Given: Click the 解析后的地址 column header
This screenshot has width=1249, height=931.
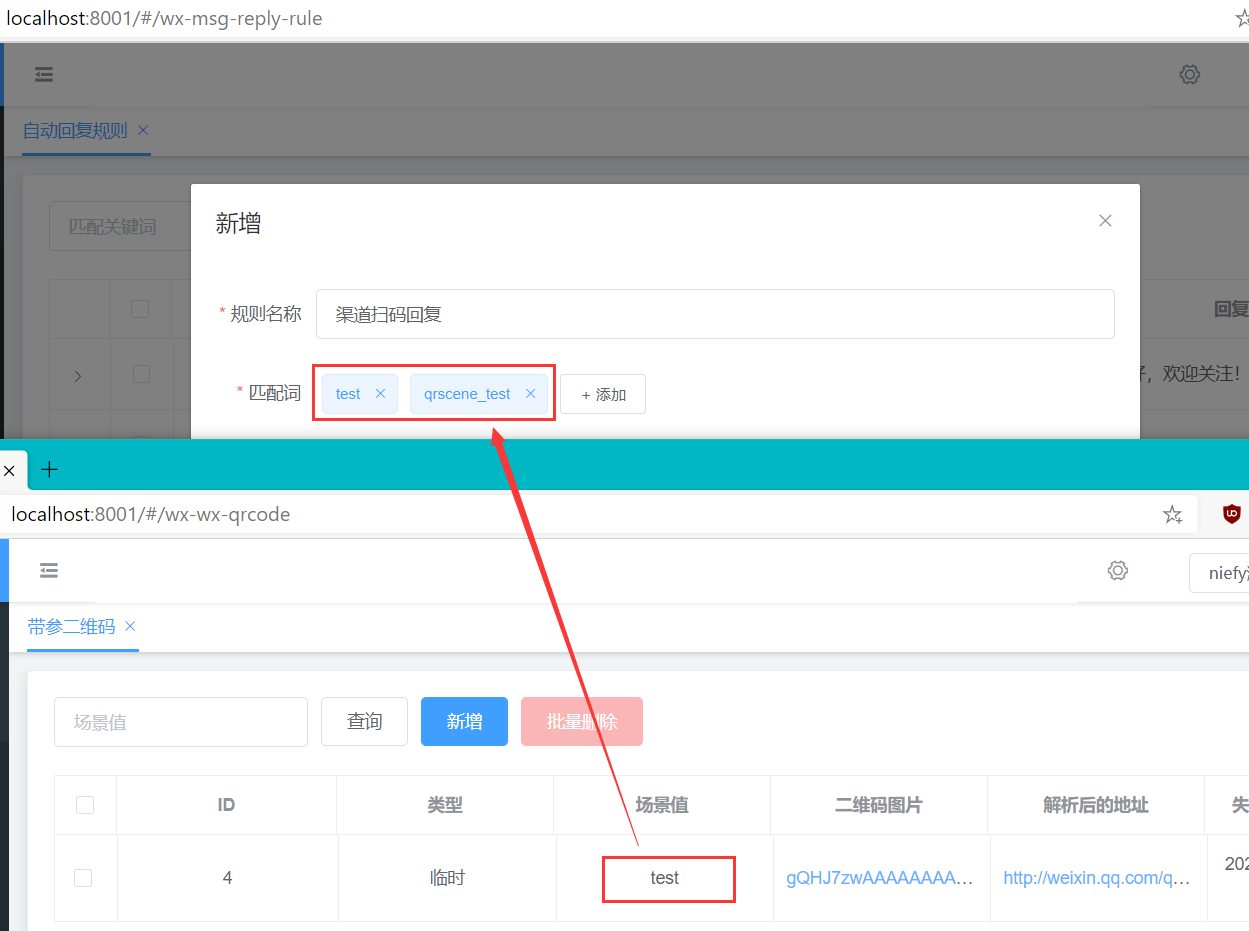Looking at the screenshot, I should (x=1096, y=805).
